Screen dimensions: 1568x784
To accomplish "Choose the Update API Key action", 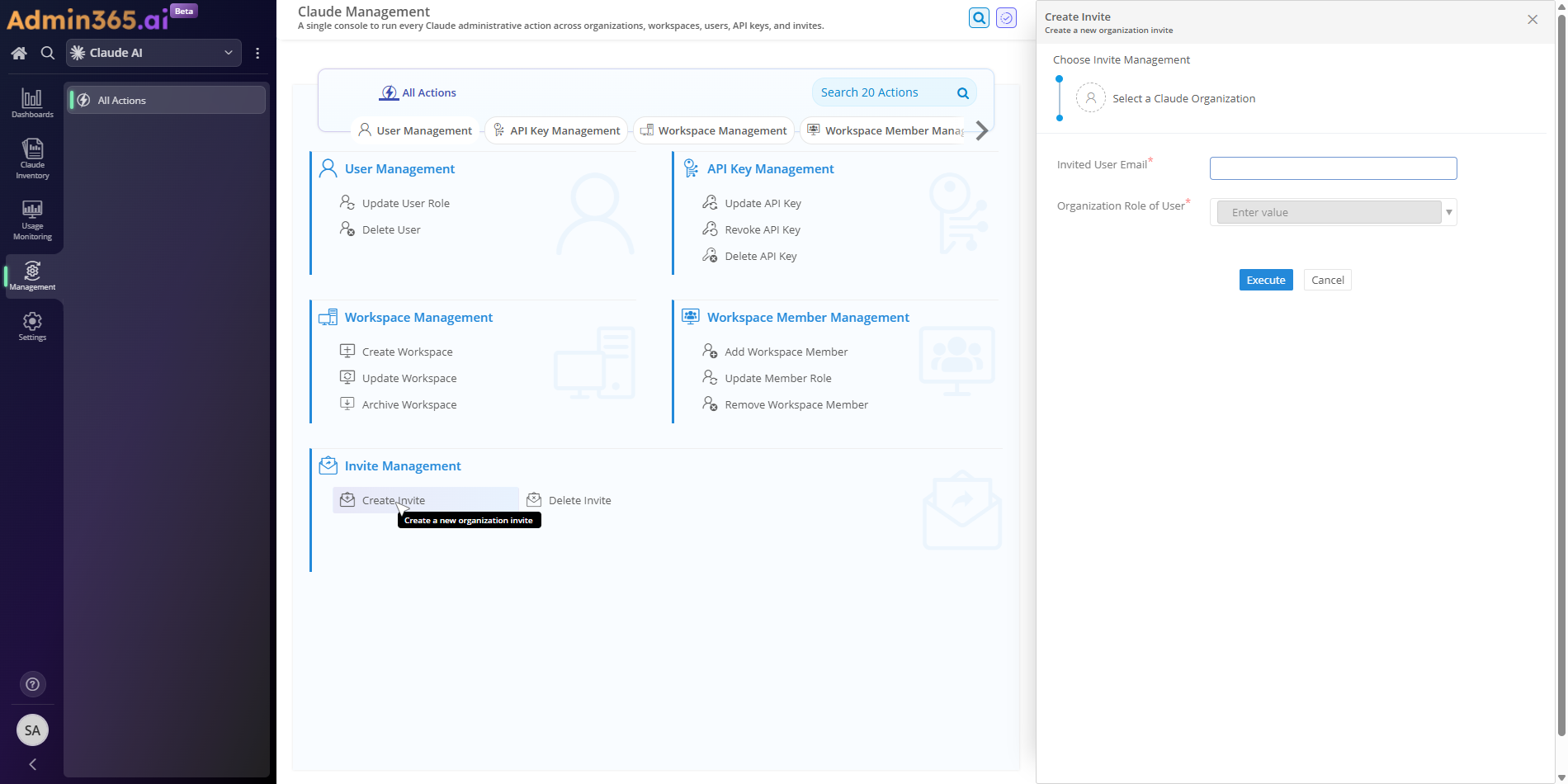I will click(x=763, y=203).
